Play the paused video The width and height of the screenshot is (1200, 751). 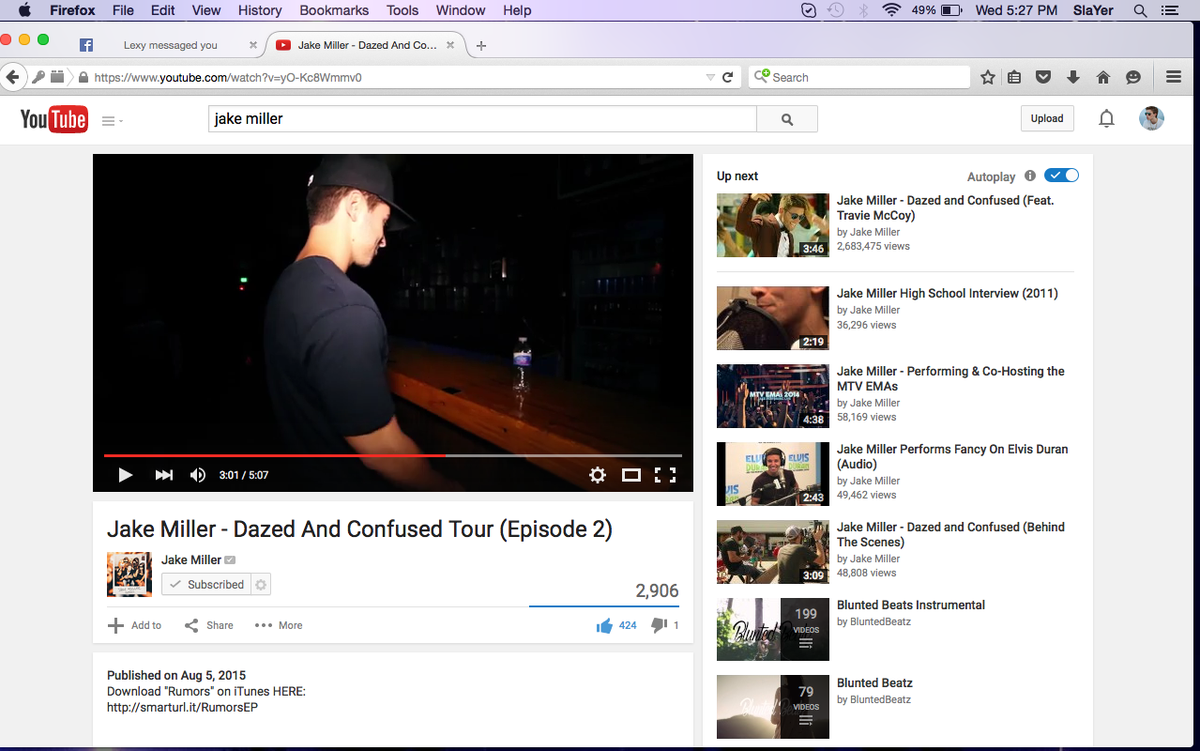[x=125, y=475]
